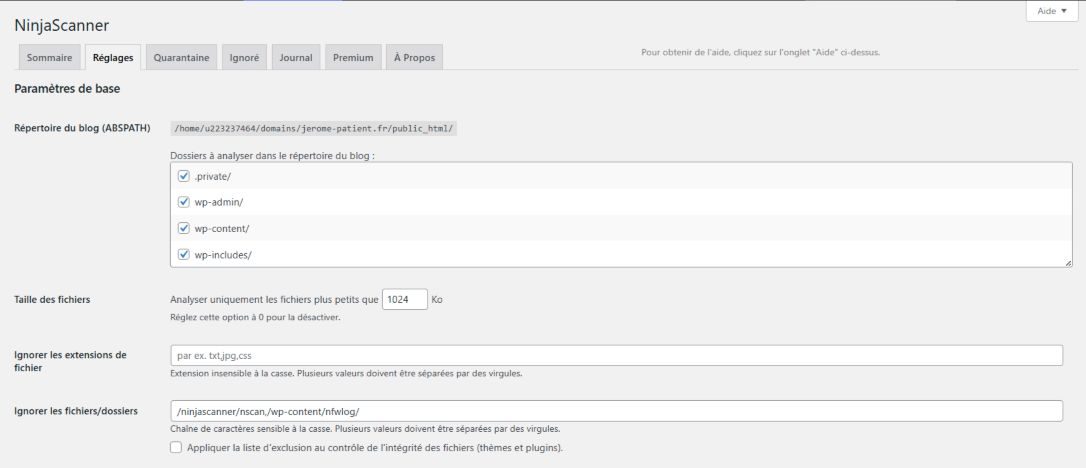
Task: Click the NinjaScanner page title
Action: point(62,25)
